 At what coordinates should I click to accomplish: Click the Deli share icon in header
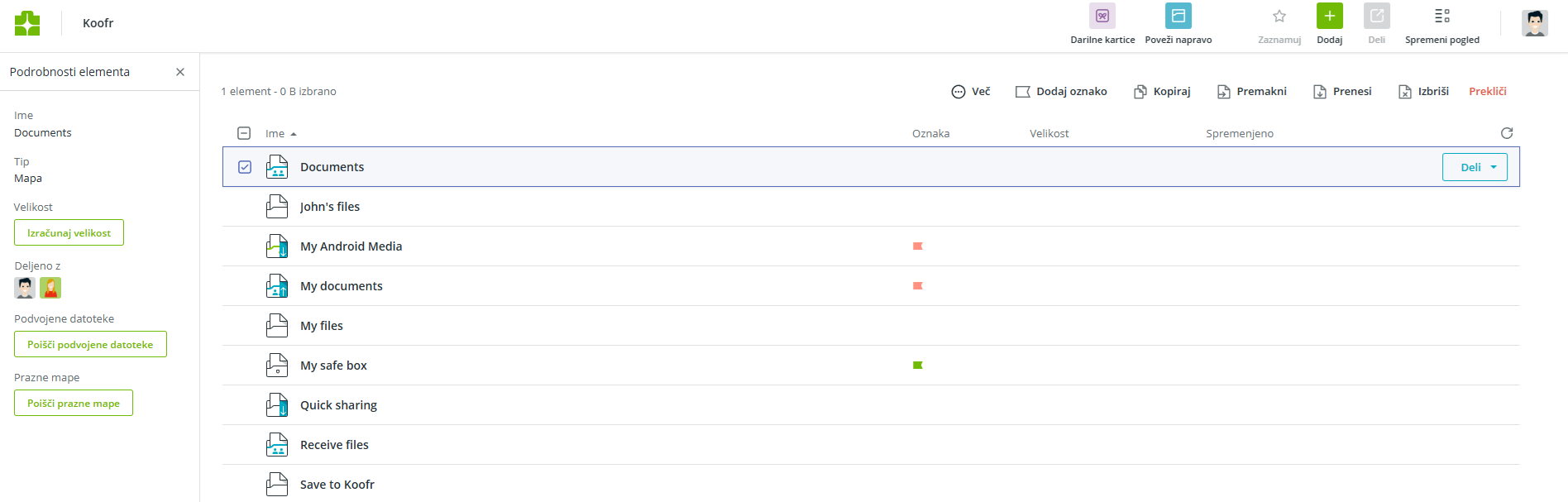point(1377,16)
